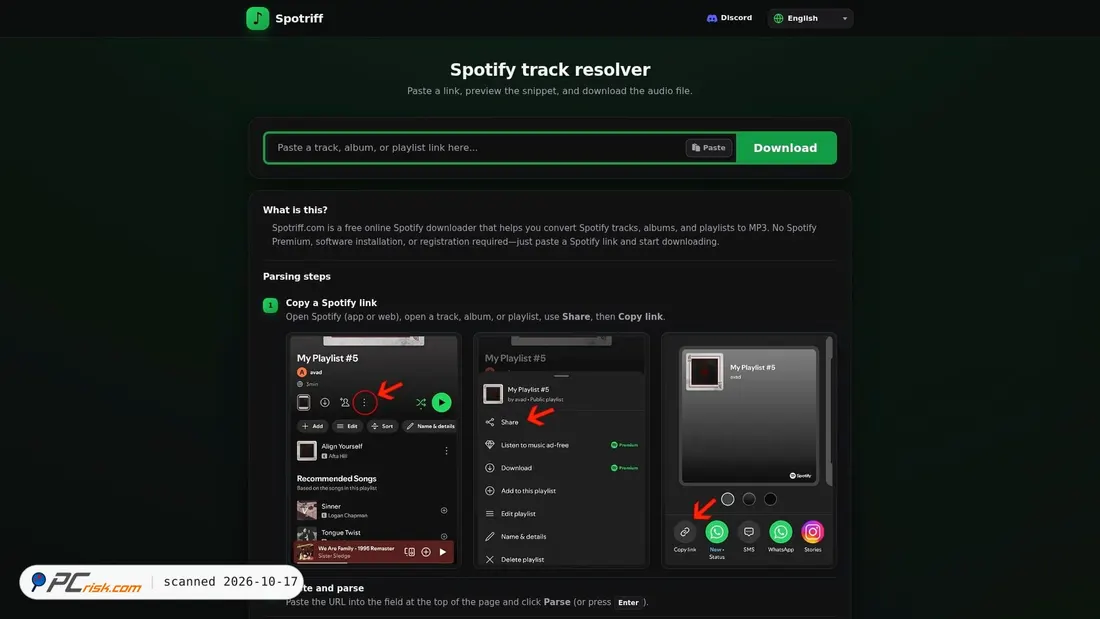Click the green play button in playlist tutorial
Screen dimensions: 1100x619
coord(441,402)
